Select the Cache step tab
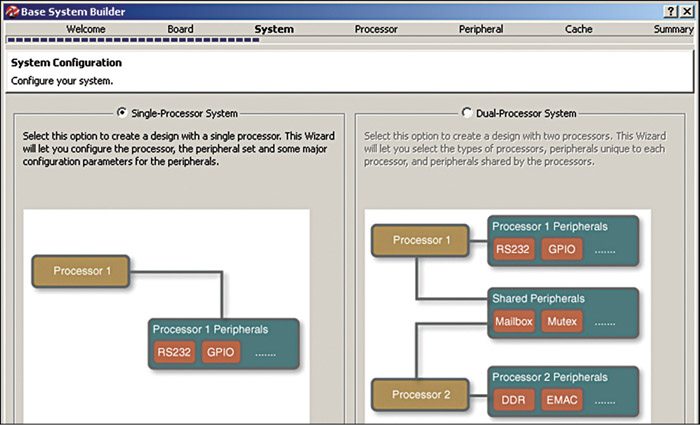 point(578,29)
